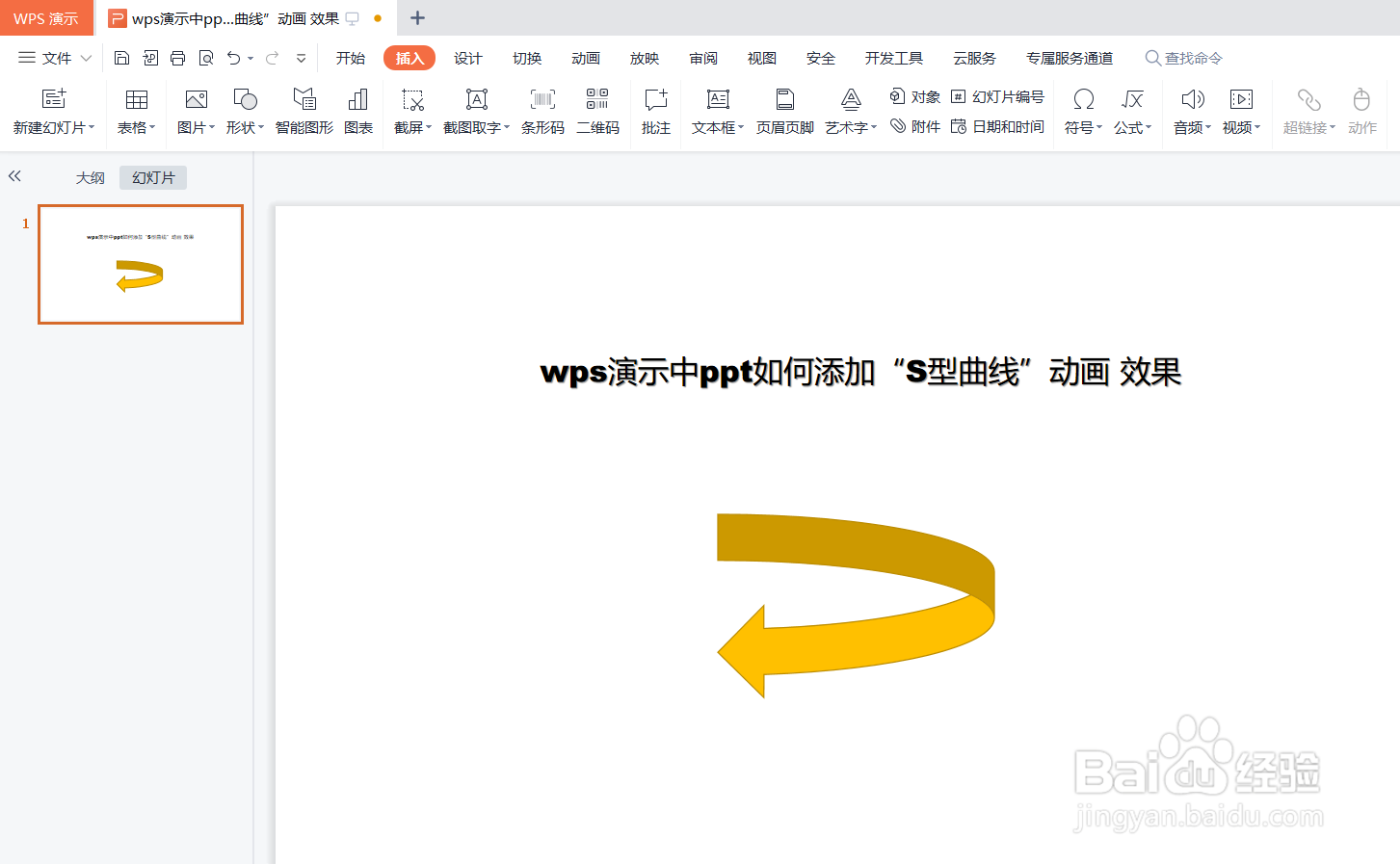This screenshot has width=1400, height=864.
Task: Insert a chart with the 图表 icon
Action: (x=358, y=99)
